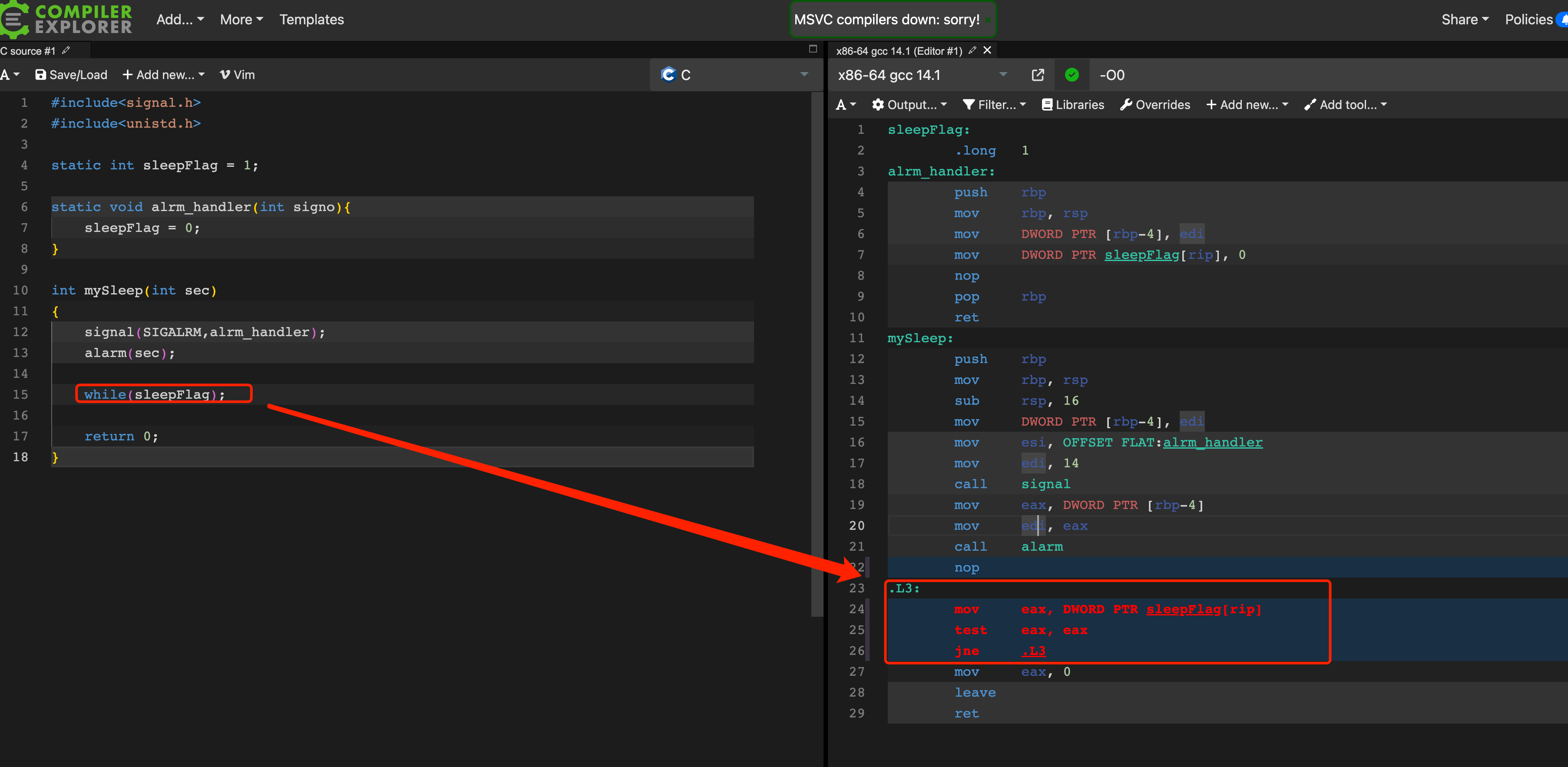The image size is (1568, 767).
Task: Open the Libraries panel
Action: point(1072,105)
